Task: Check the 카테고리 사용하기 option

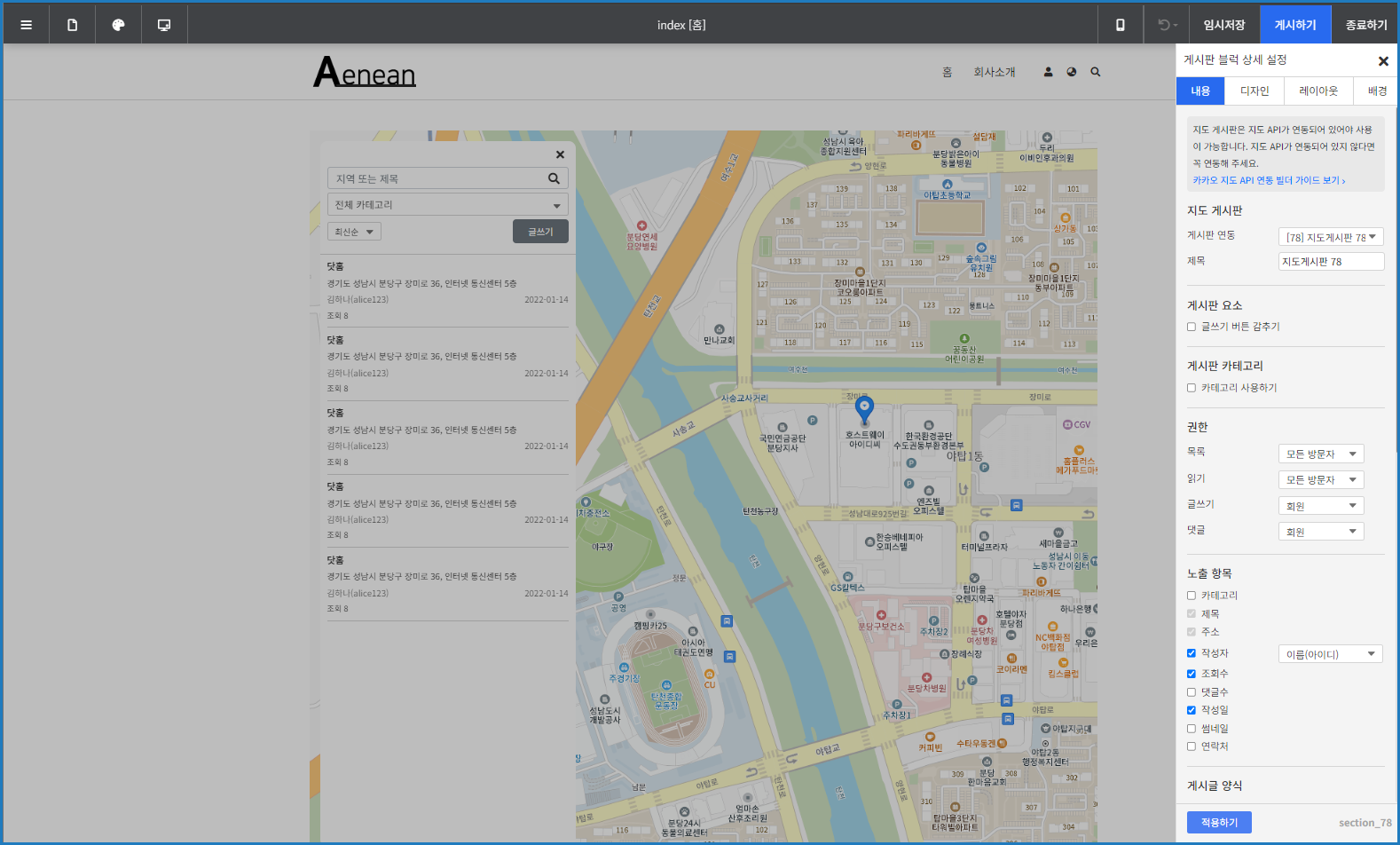Action: tap(1192, 388)
